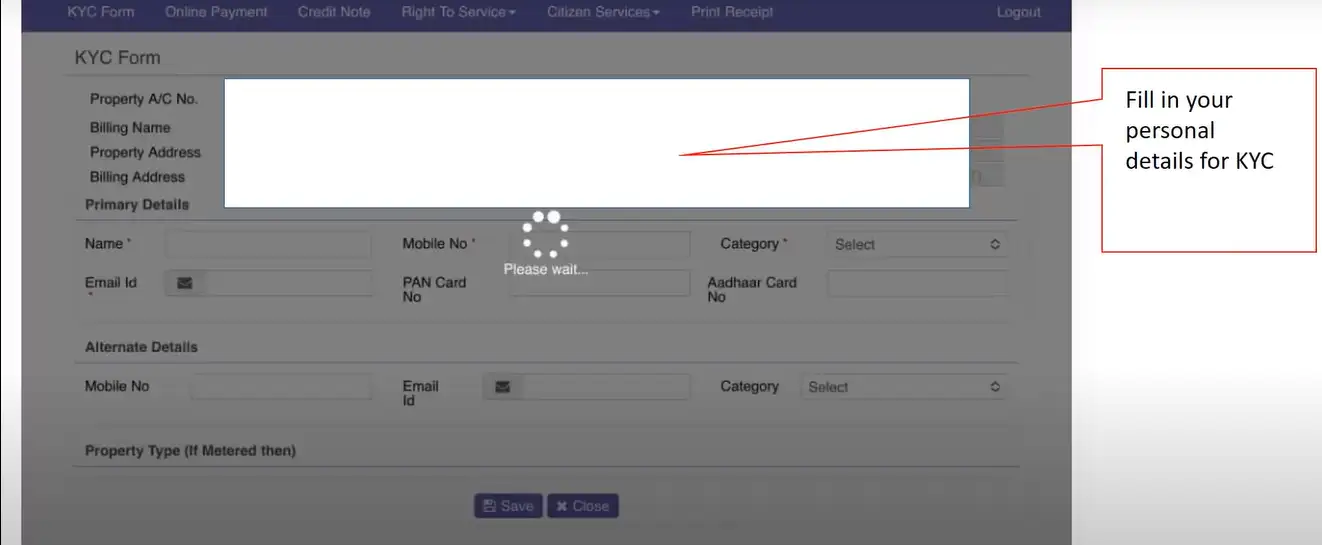The width and height of the screenshot is (1322, 545).
Task: Open the alternate Category select dropdown
Action: [904, 387]
